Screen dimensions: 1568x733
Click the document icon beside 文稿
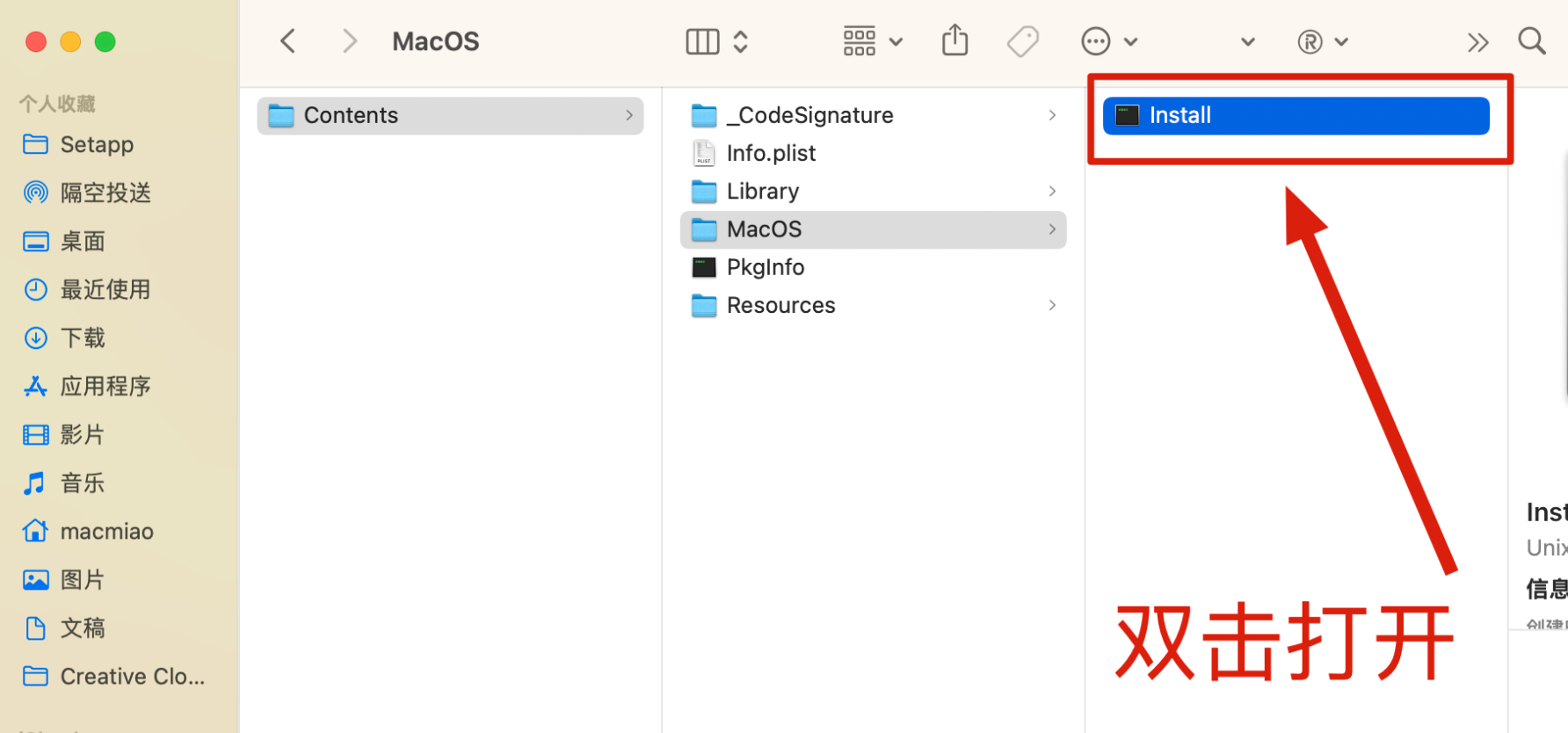point(36,628)
